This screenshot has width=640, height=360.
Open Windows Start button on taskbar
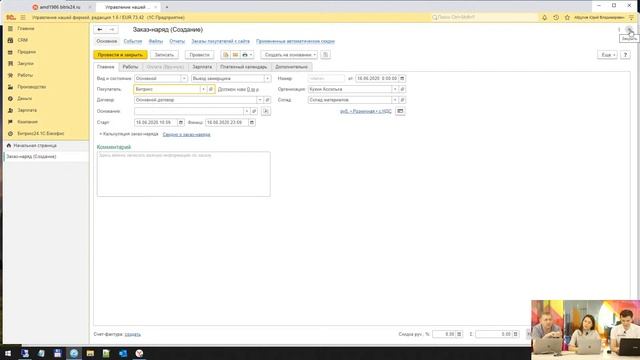click(8, 353)
